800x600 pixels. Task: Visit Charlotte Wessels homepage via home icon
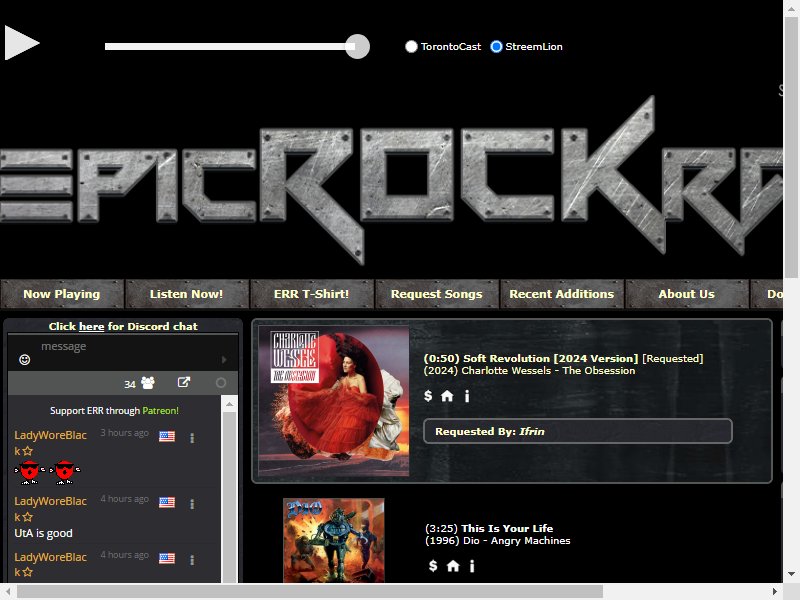click(447, 396)
